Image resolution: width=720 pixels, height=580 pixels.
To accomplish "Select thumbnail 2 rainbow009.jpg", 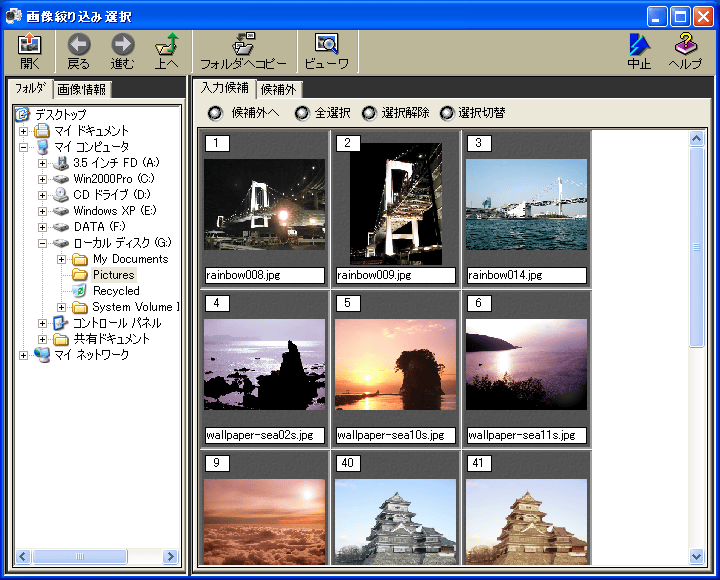I will [396, 204].
